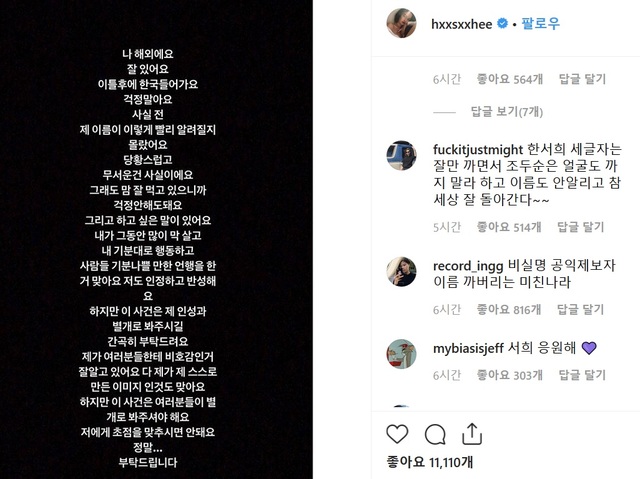Expand hidden replies via 답글 보기(7개)
The height and width of the screenshot is (479, 640).
tap(507, 111)
